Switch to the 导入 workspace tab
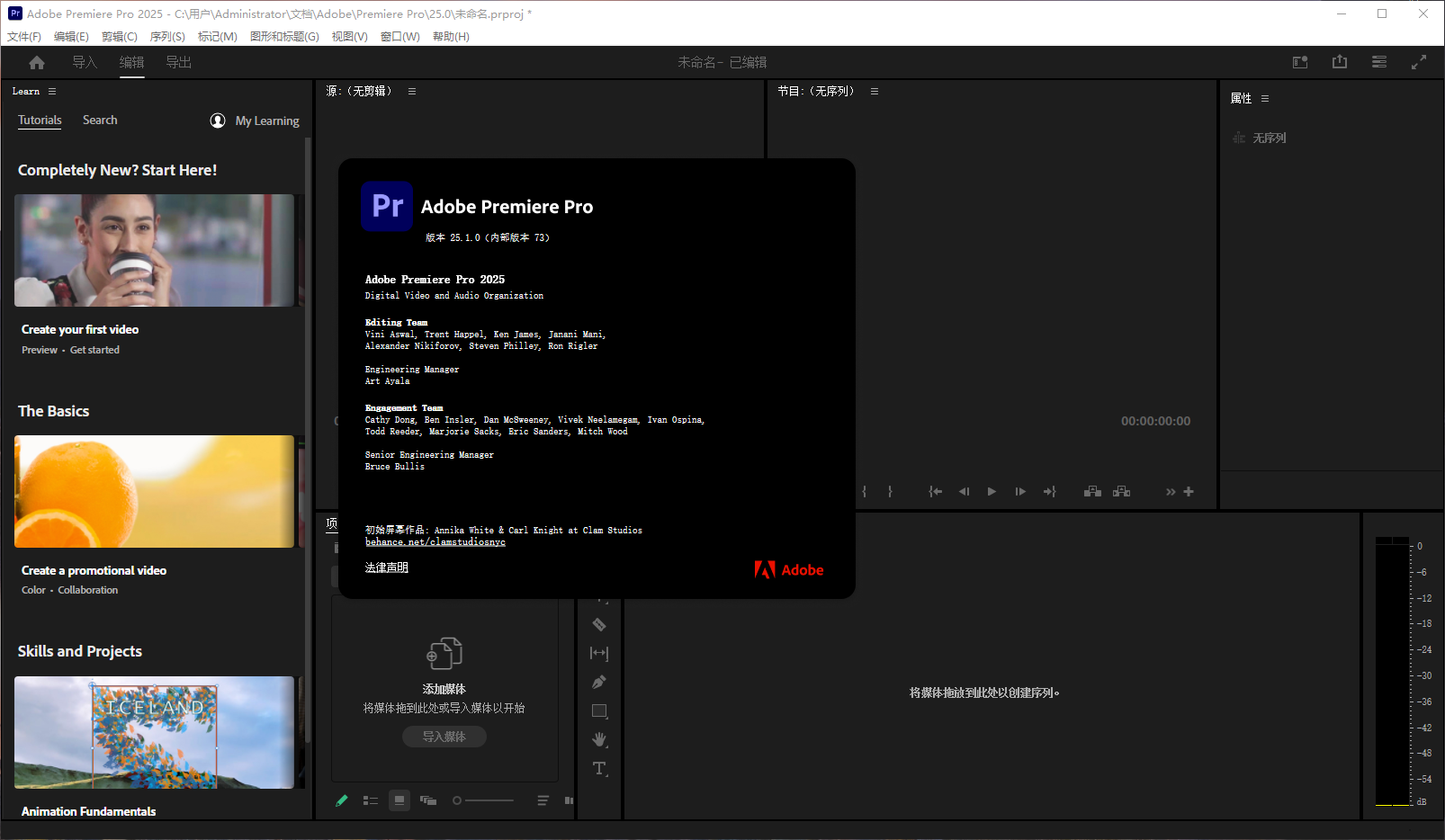This screenshot has width=1445, height=840. pyautogui.click(x=85, y=62)
